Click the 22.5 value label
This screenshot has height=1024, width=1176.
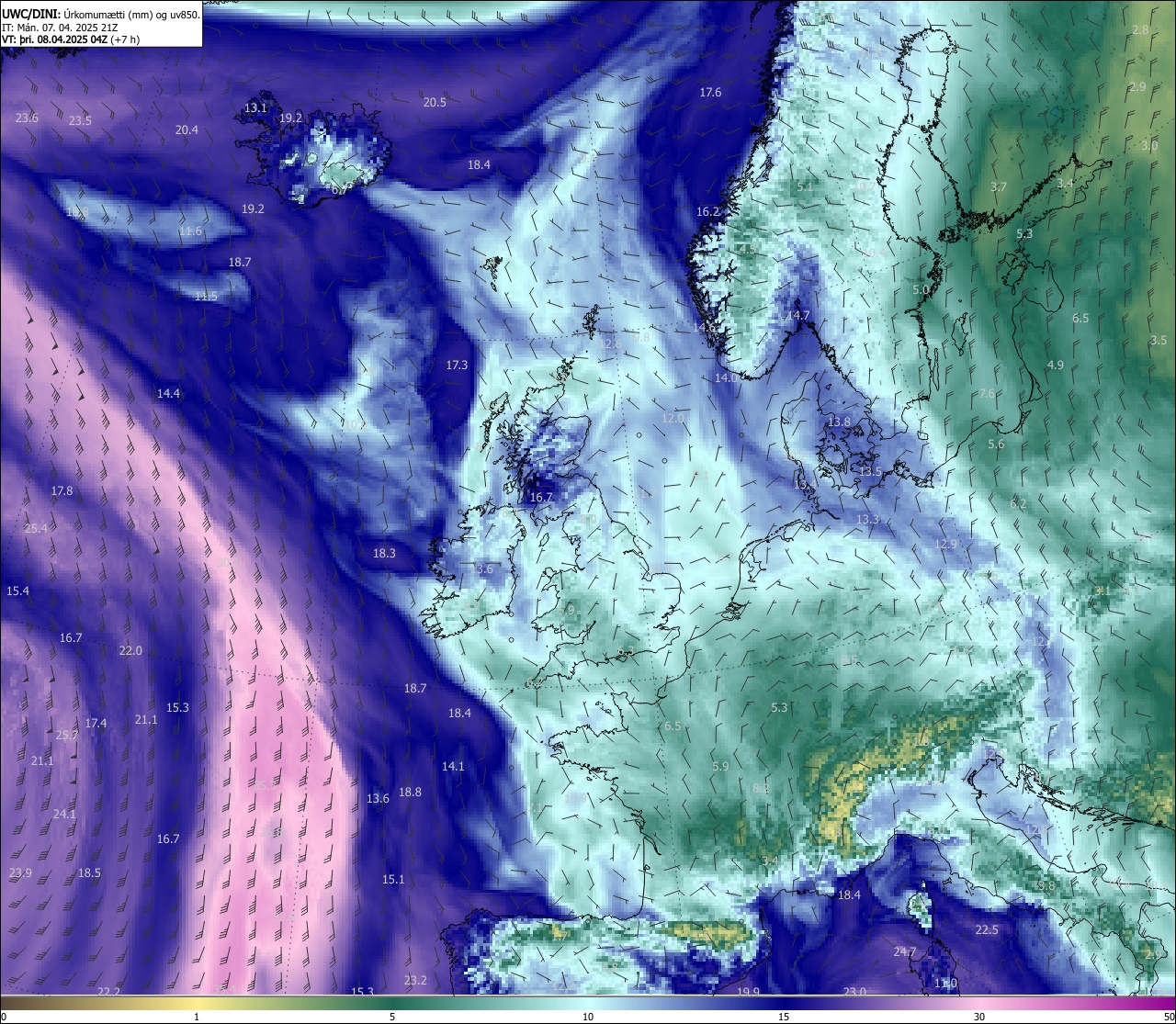[x=987, y=930]
